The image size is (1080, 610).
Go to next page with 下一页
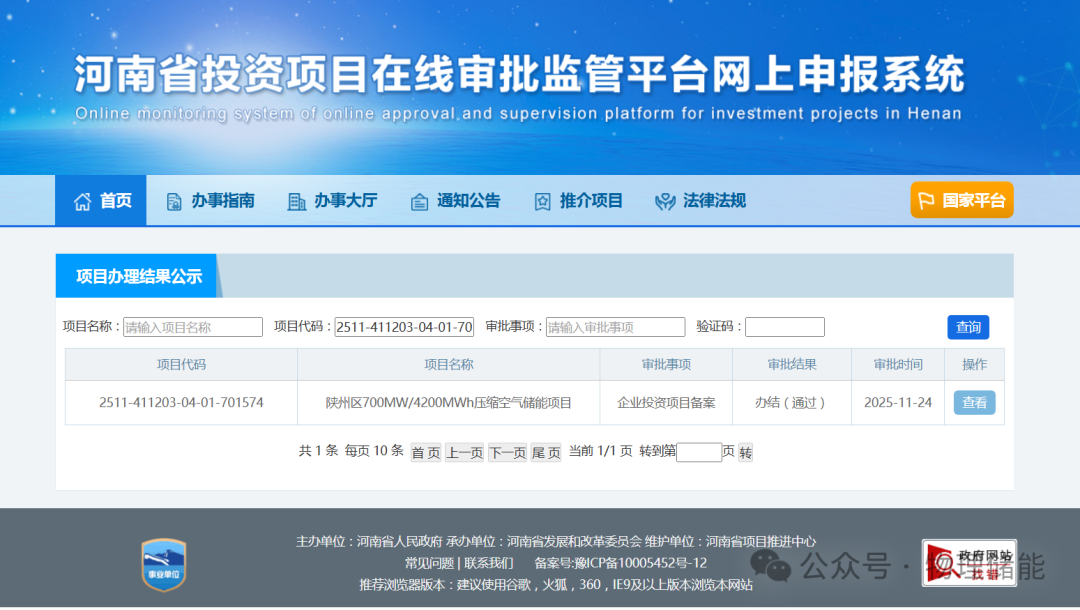click(x=507, y=453)
